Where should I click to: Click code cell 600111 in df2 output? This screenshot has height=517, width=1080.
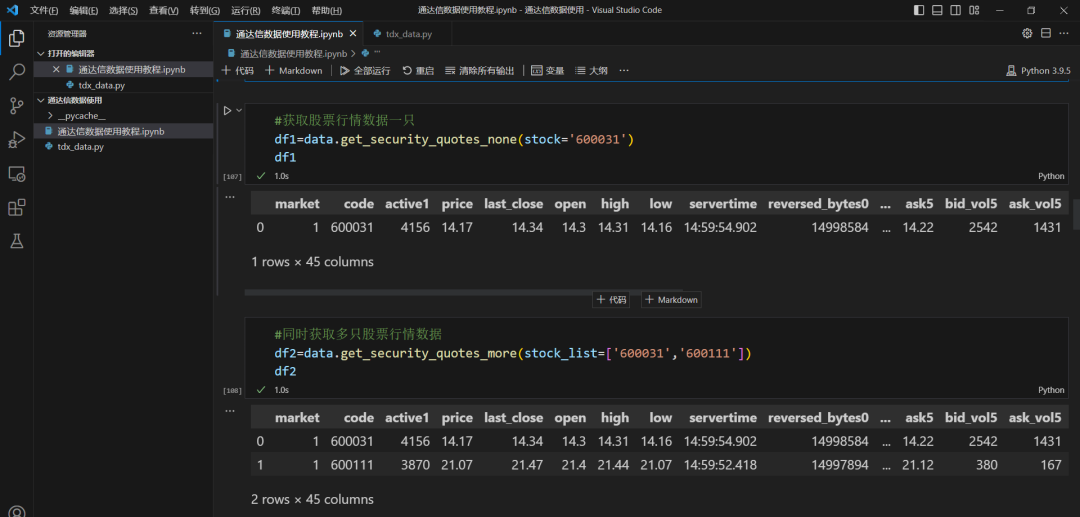click(351, 465)
